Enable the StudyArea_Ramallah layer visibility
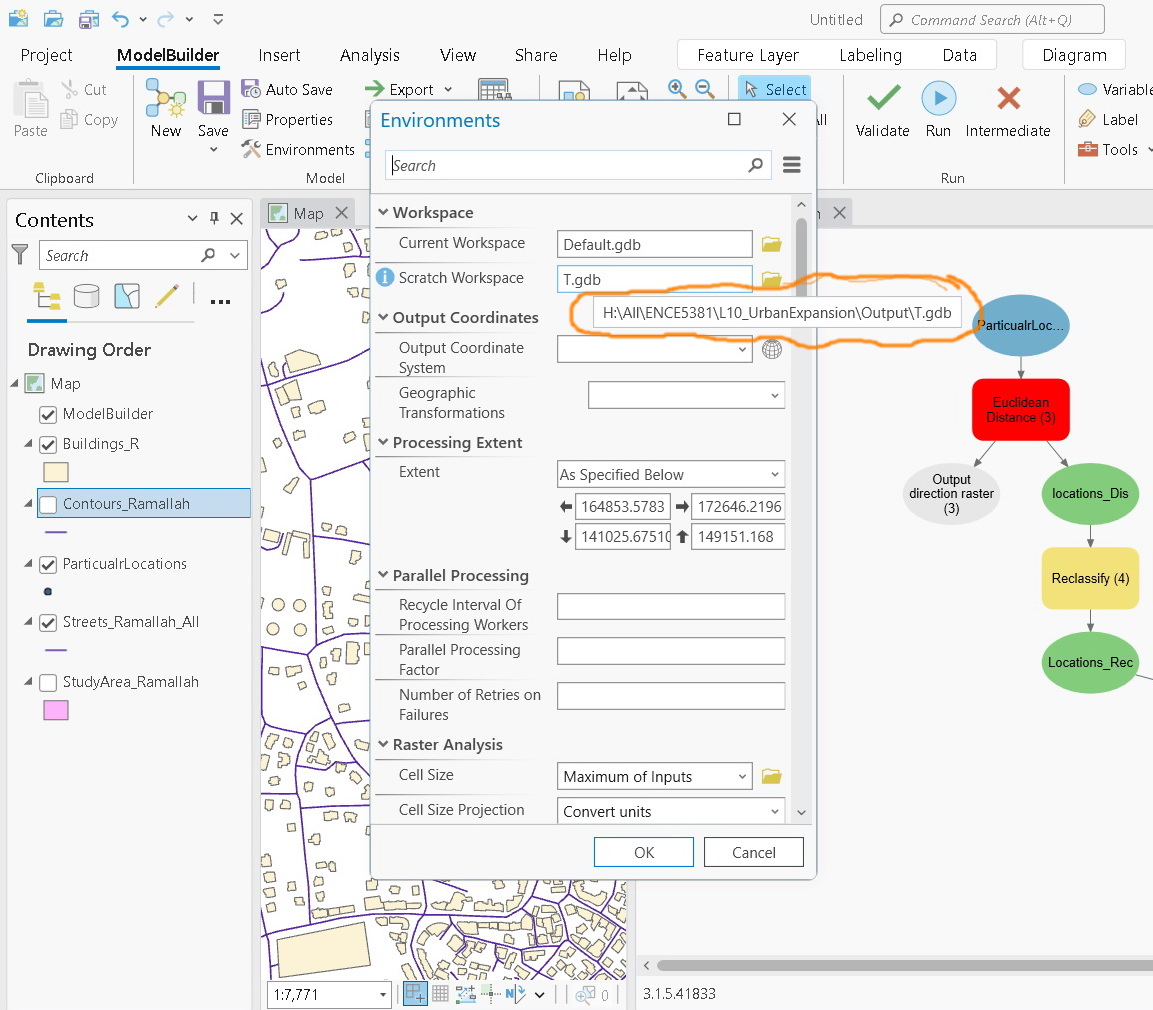This screenshot has width=1153, height=1010. [x=47, y=681]
